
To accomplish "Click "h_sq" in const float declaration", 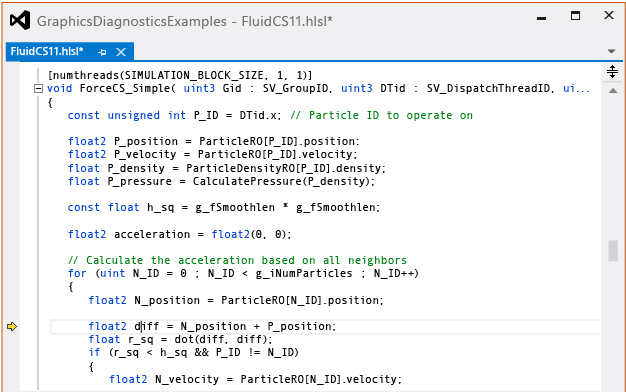I will pos(160,208).
